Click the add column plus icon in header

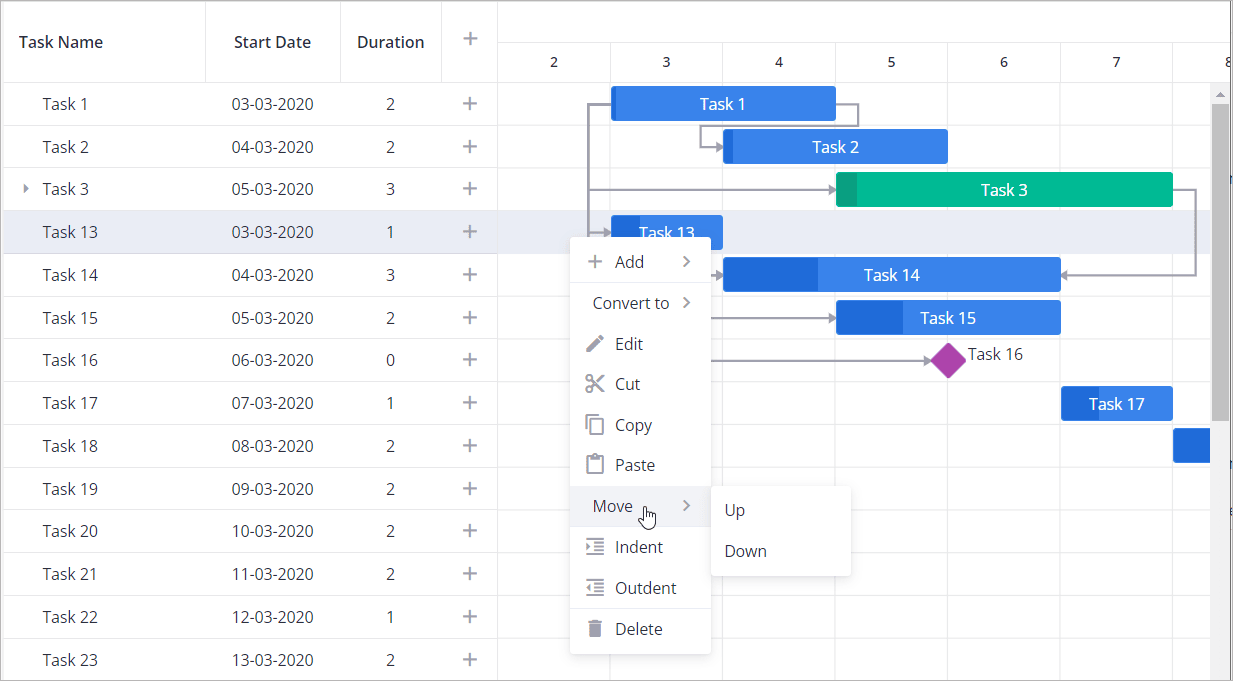point(470,39)
